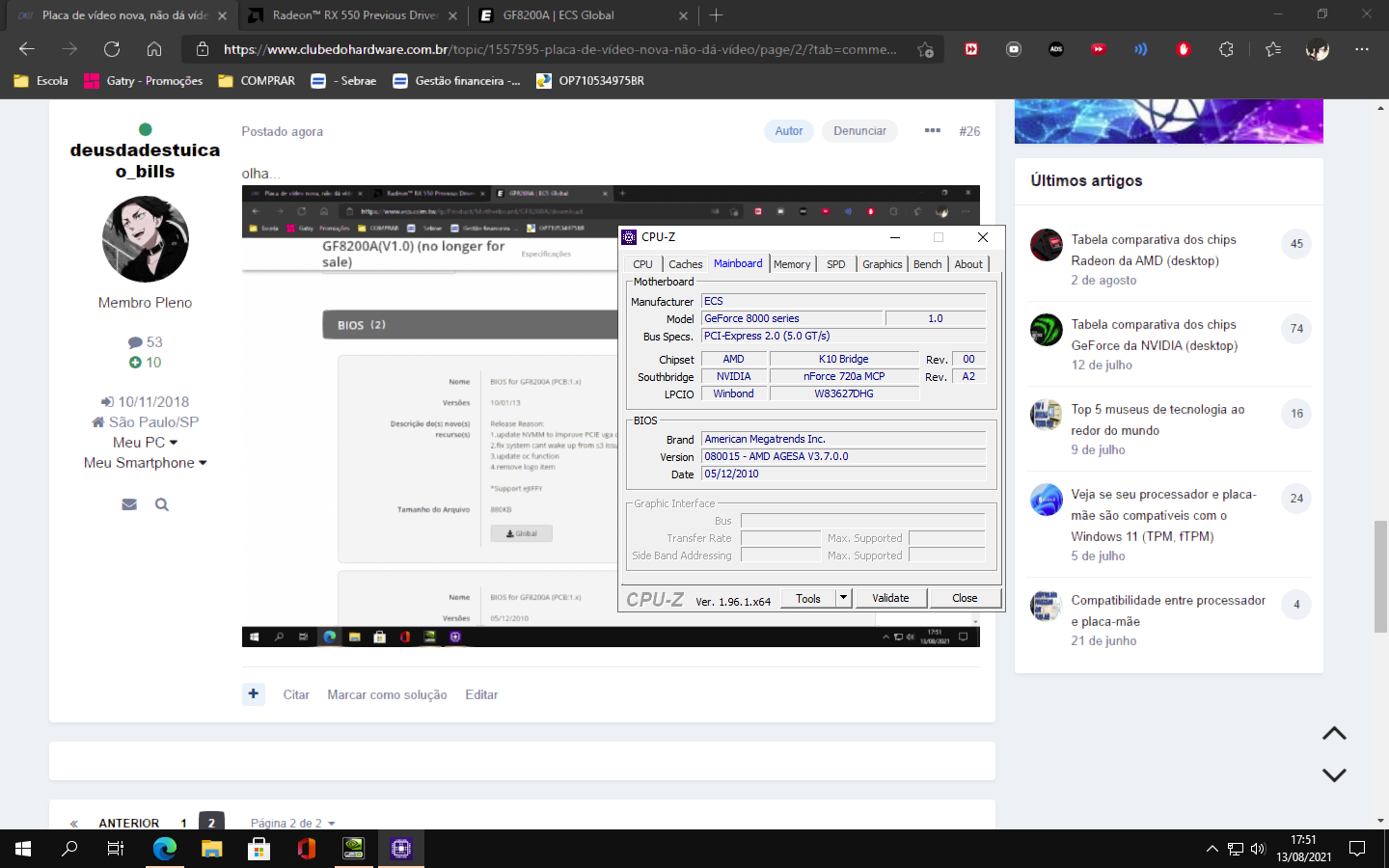Open the browser home page

154,49
